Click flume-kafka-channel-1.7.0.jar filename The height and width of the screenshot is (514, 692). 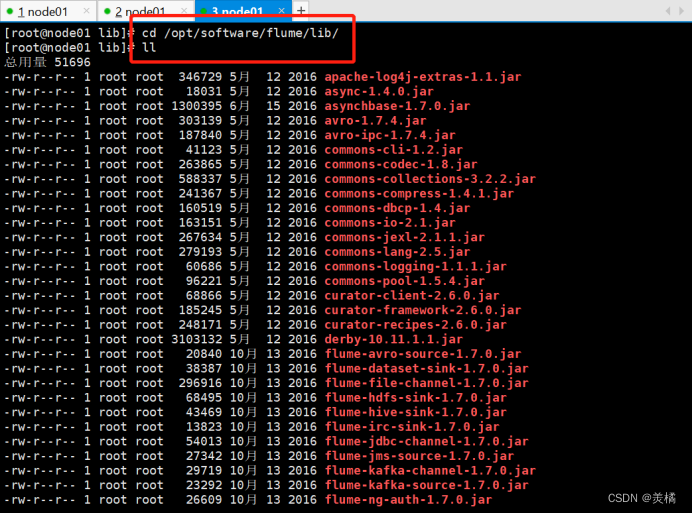pos(430,470)
